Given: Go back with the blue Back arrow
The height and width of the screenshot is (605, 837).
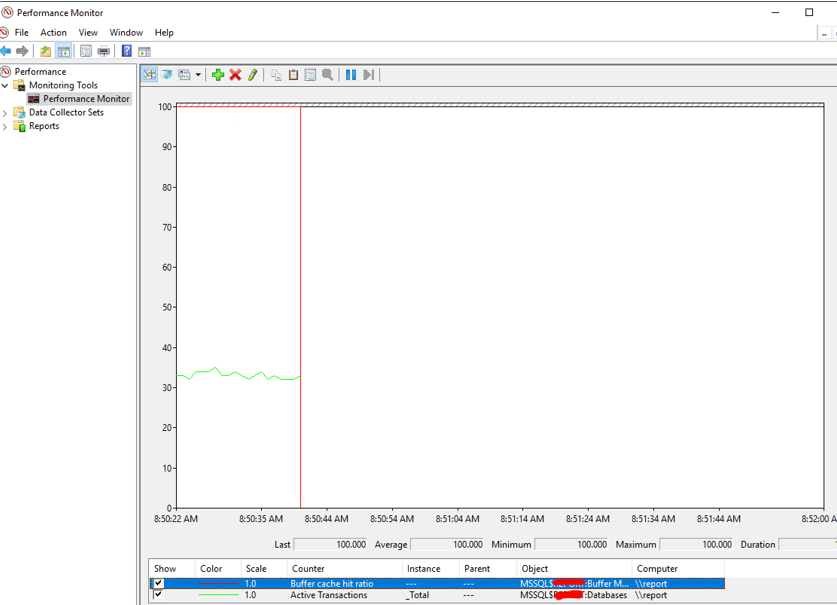Looking at the screenshot, I should coord(6,51).
